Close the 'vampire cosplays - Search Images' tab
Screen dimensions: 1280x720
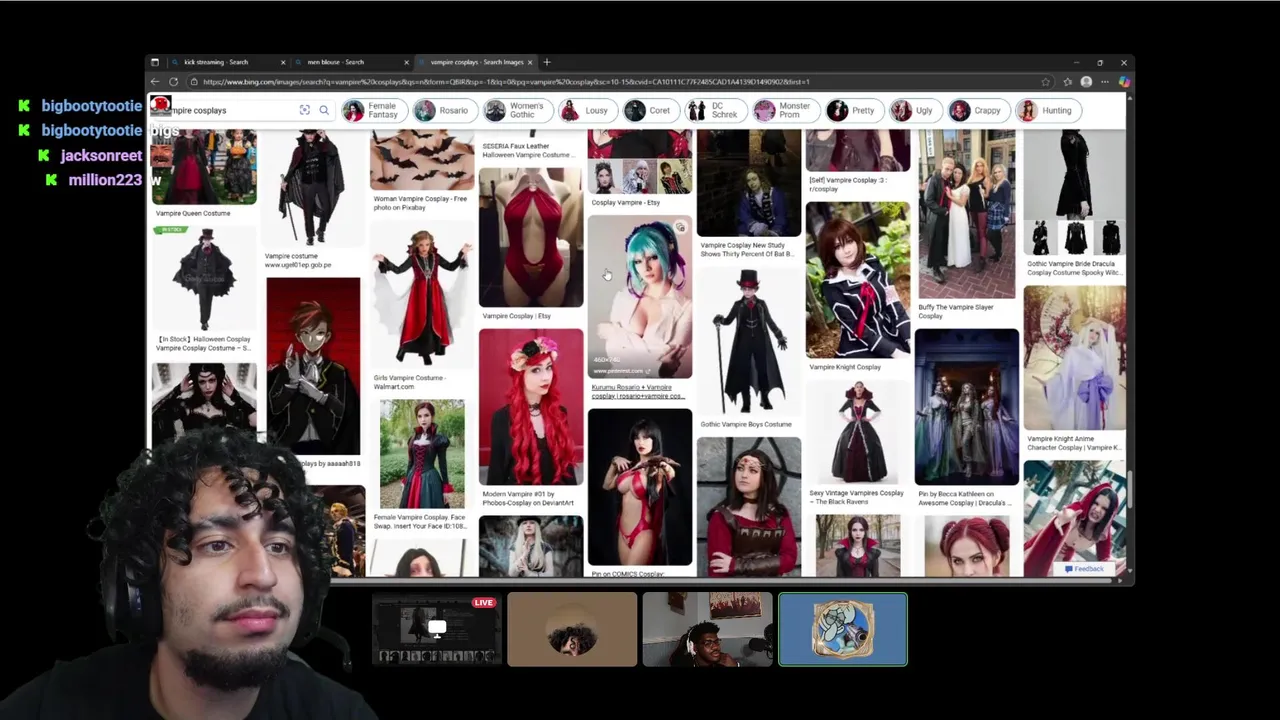[530, 62]
